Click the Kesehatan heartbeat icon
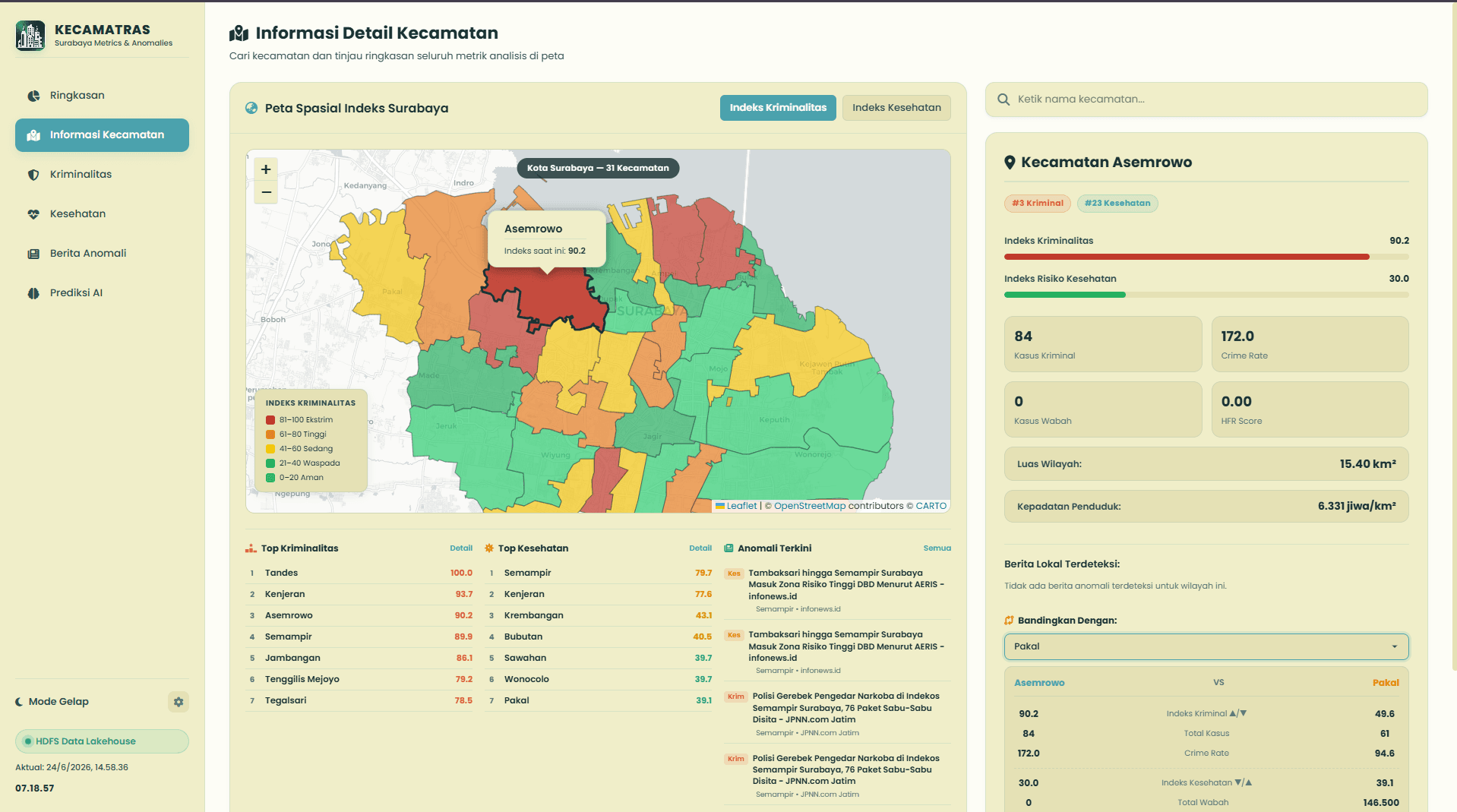 [x=33, y=214]
